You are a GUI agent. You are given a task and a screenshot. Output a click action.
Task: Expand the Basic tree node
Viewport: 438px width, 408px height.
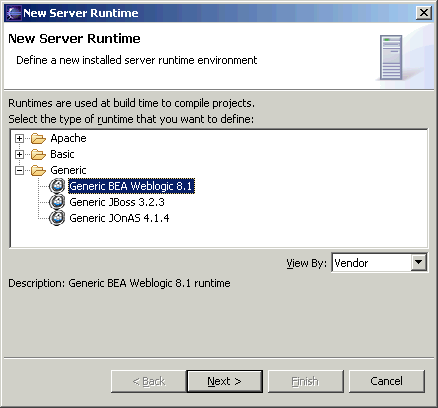pos(19,154)
